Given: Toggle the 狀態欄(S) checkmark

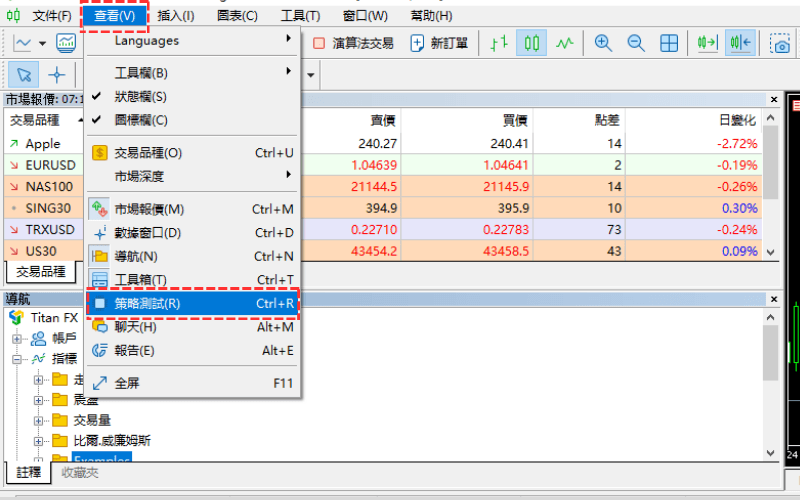Looking at the screenshot, I should 192,96.
